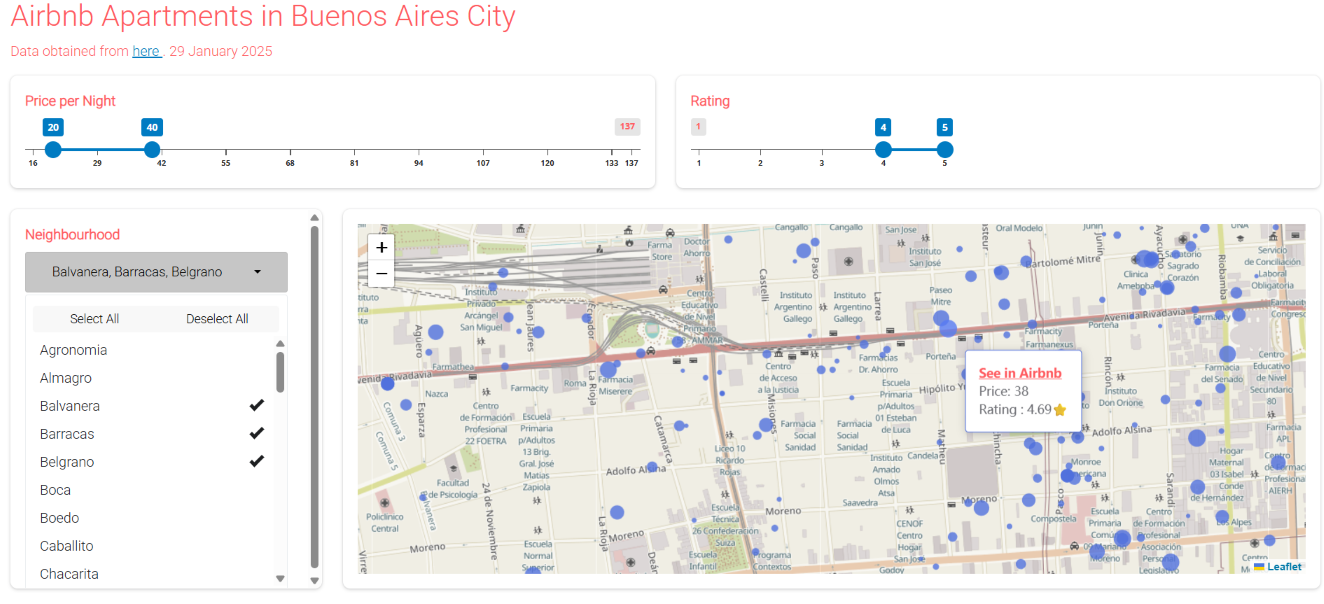Collapse the Balvanera, Barracas, Belgrano dropdown
This screenshot has width=1324, height=604.
point(156,272)
